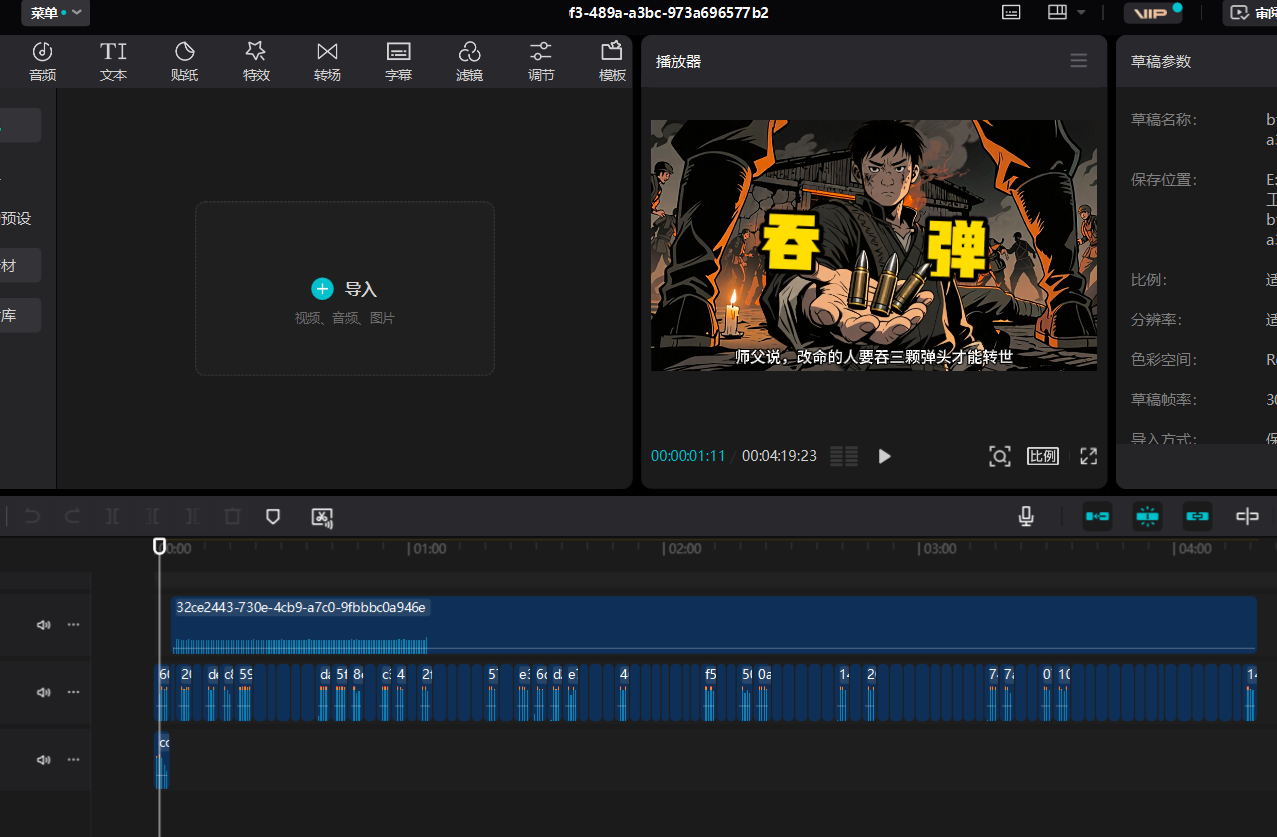Mute the bottom audio track
Image resolution: width=1277 pixels, height=837 pixels.
click(43, 759)
